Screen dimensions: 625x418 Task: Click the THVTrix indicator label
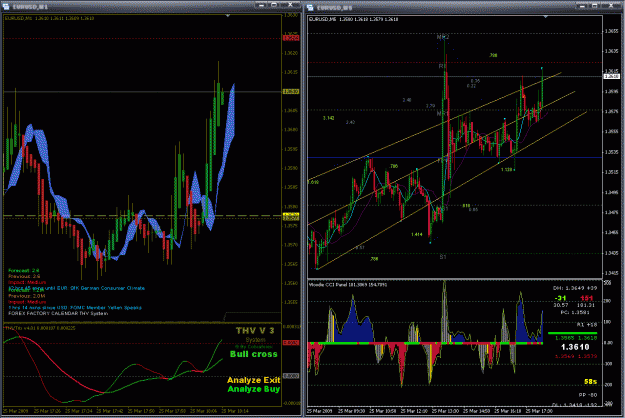pyautogui.click(x=39, y=328)
